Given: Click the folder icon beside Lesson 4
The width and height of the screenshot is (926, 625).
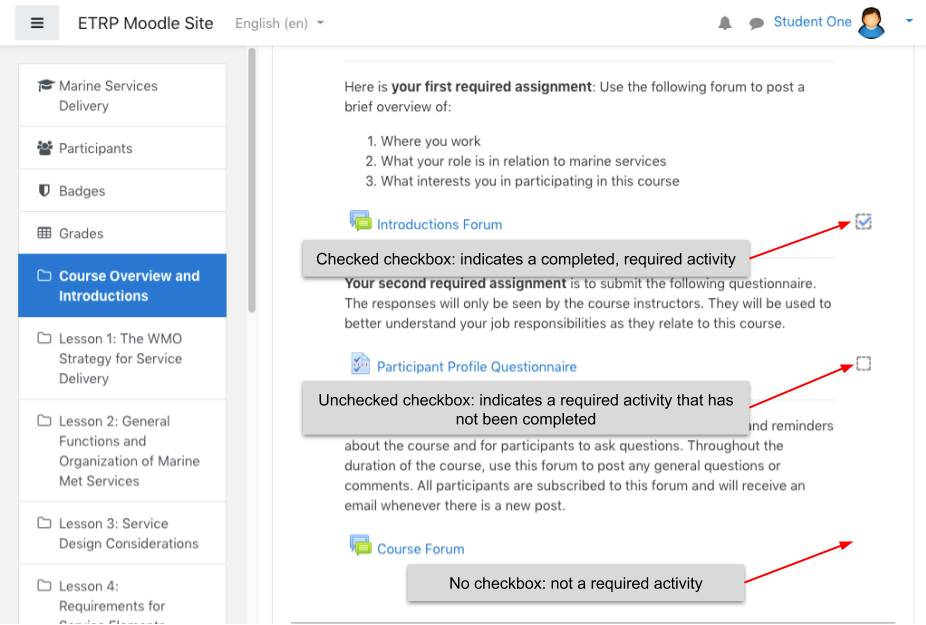Looking at the screenshot, I should click(44, 585).
